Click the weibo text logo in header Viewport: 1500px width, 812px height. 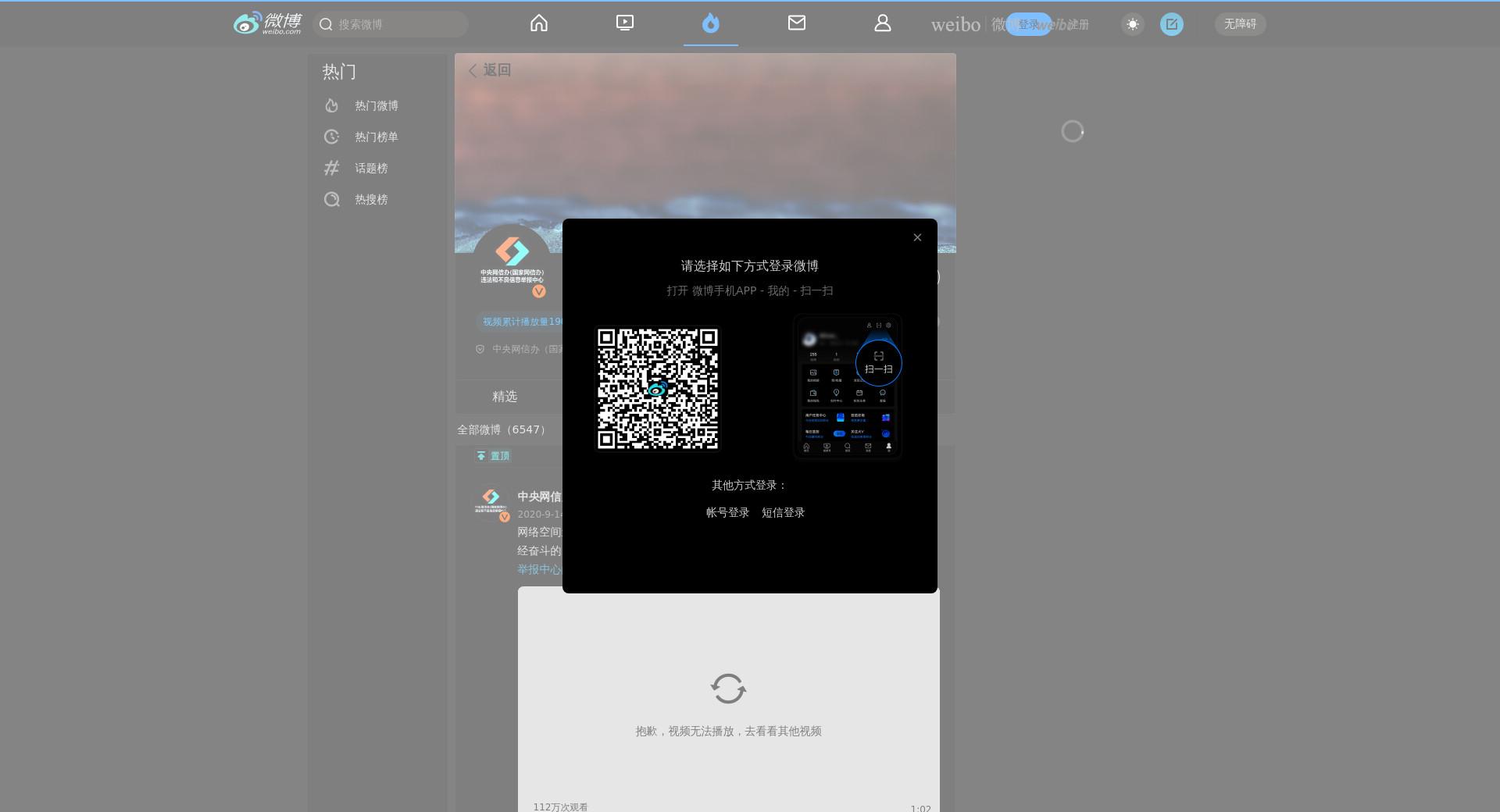pyautogui.click(x=955, y=25)
